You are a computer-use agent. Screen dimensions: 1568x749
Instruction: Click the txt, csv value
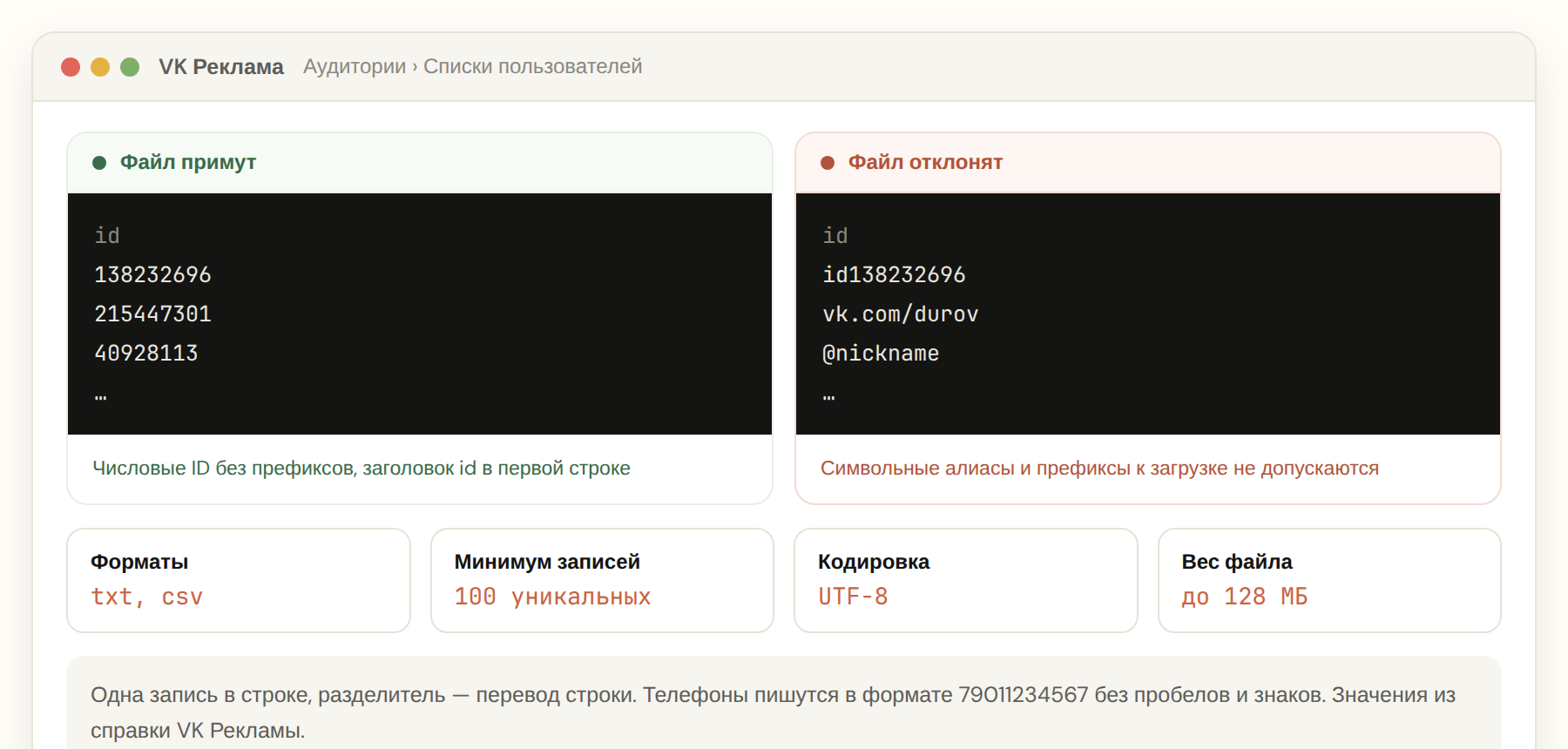[146, 597]
